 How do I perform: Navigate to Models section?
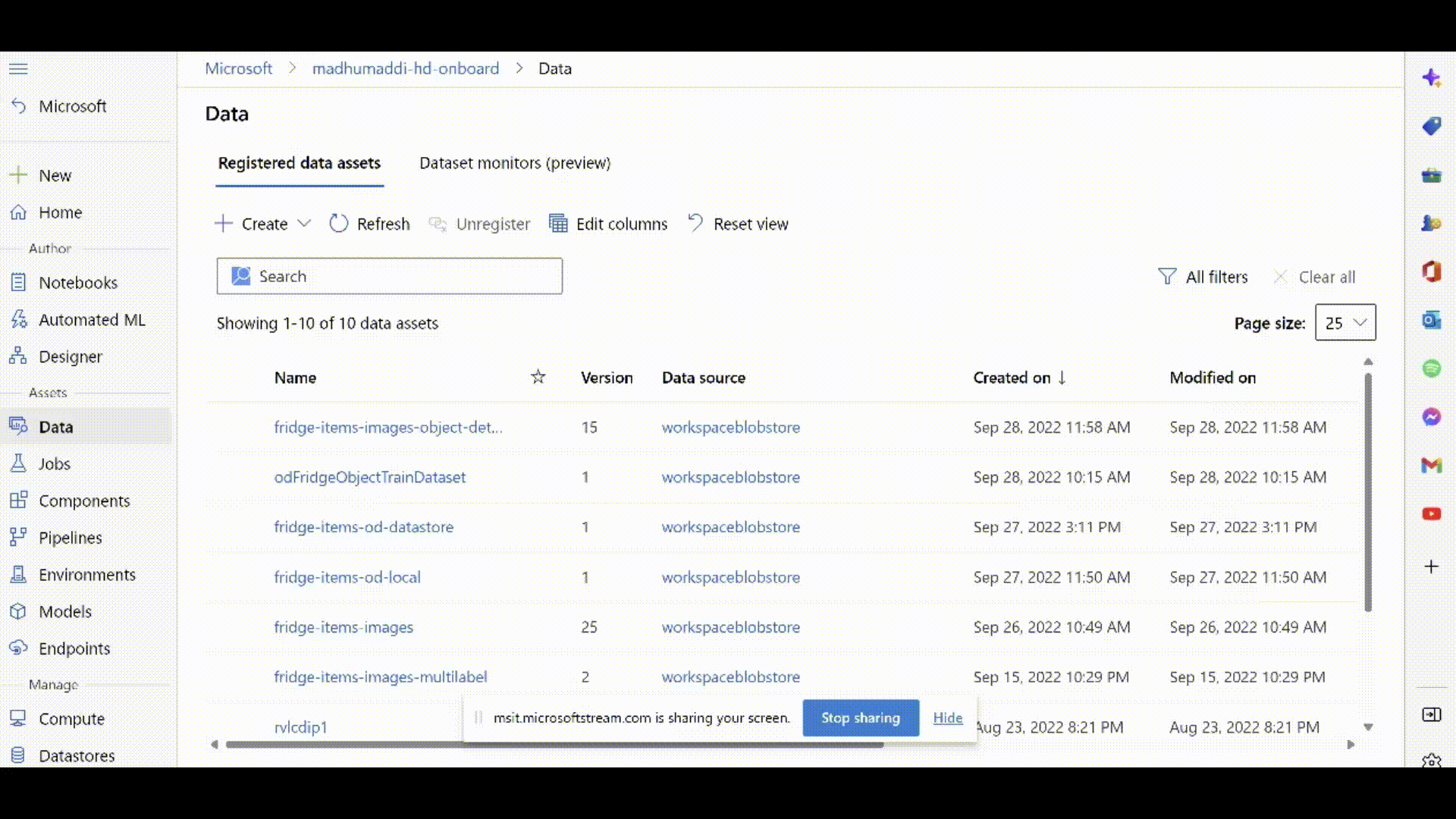point(65,611)
